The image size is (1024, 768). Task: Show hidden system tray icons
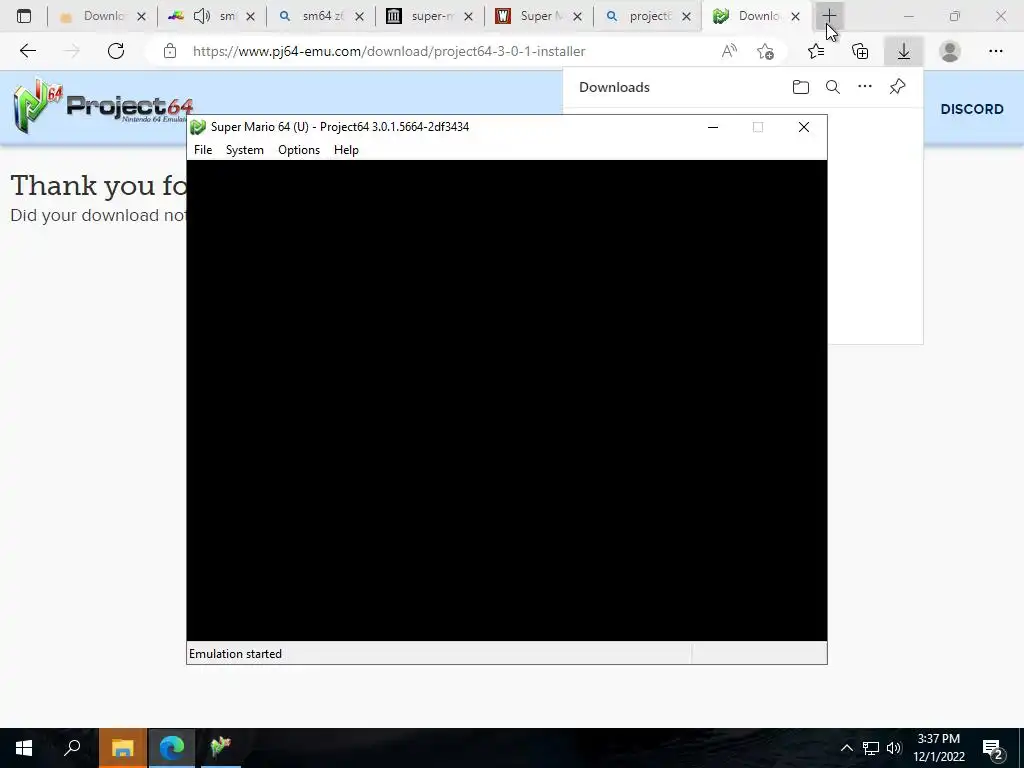click(846, 748)
